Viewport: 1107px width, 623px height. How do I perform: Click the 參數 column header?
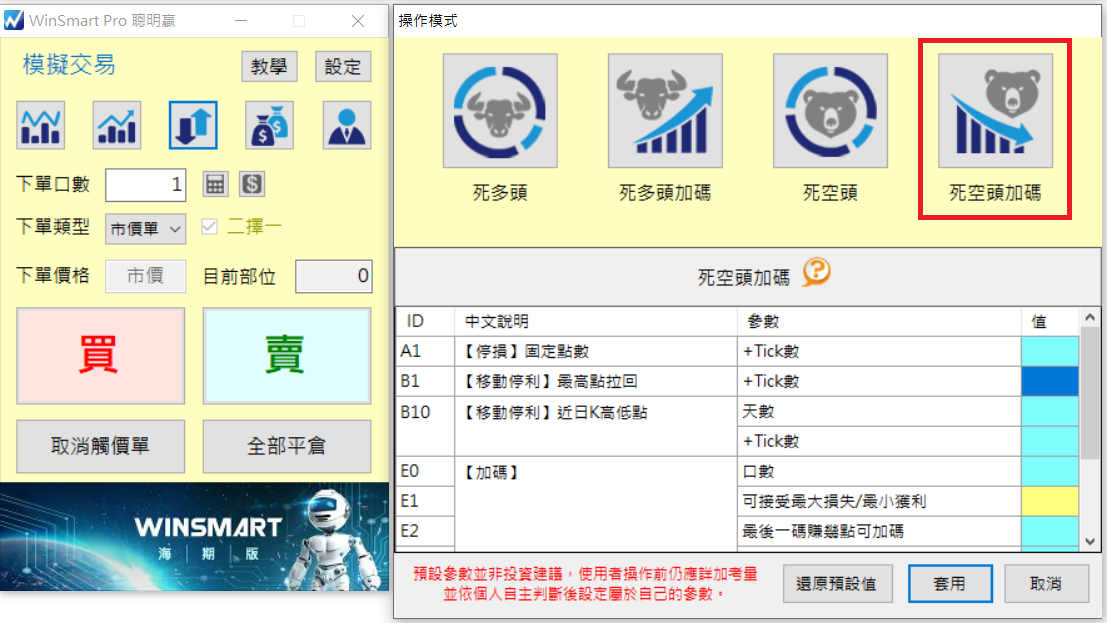pos(879,321)
